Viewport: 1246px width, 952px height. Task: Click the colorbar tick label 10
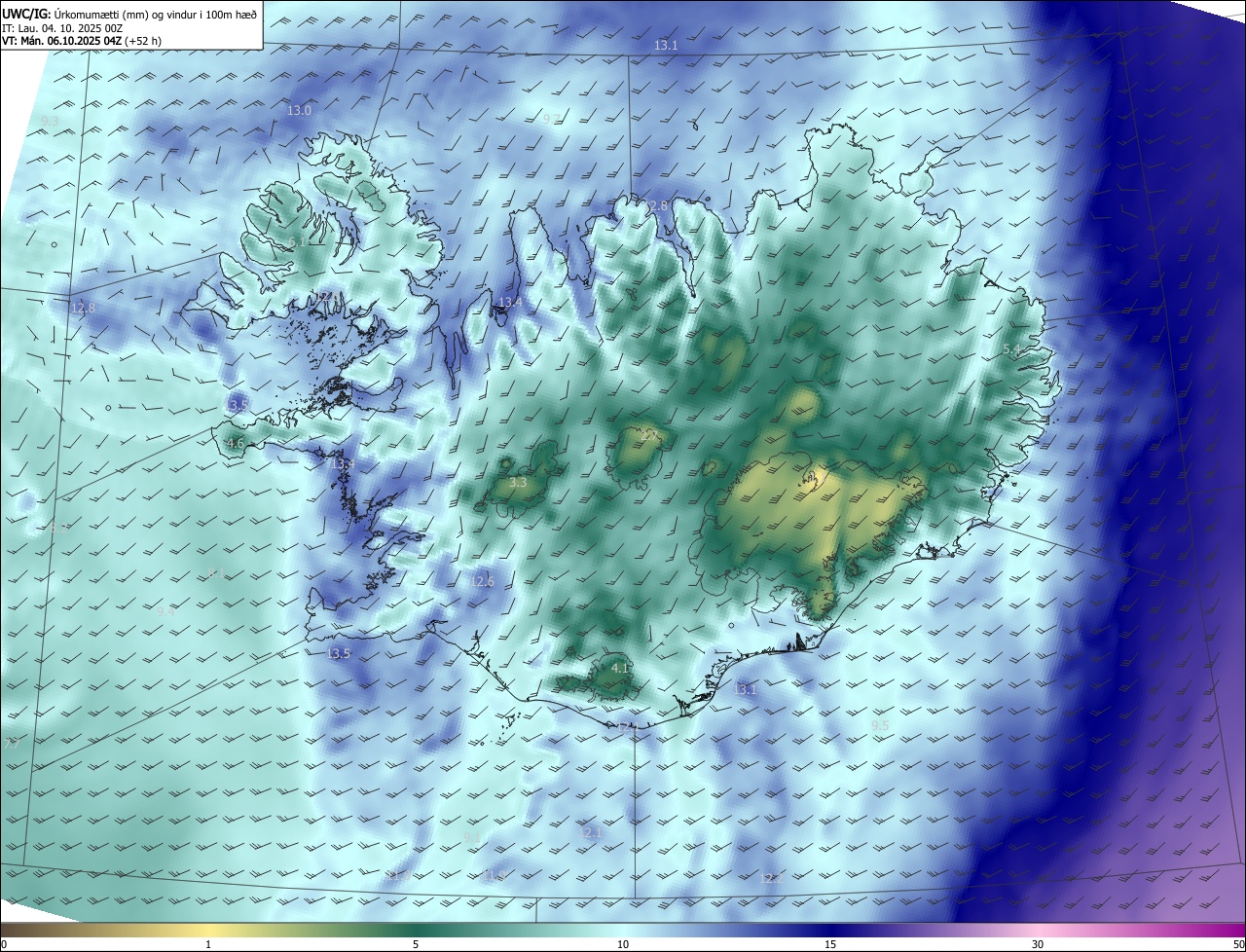pyautogui.click(x=623, y=944)
